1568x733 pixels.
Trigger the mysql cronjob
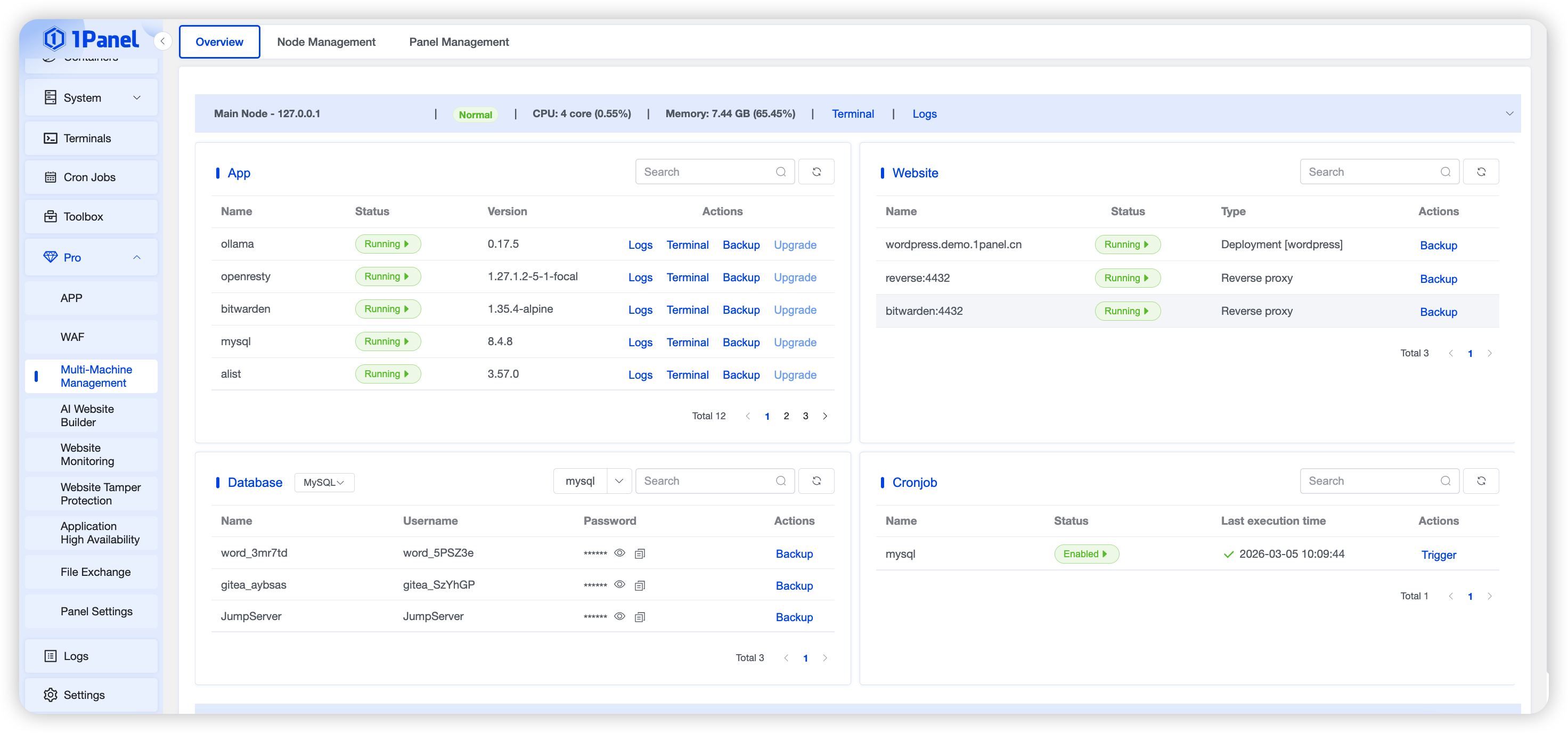(1438, 555)
